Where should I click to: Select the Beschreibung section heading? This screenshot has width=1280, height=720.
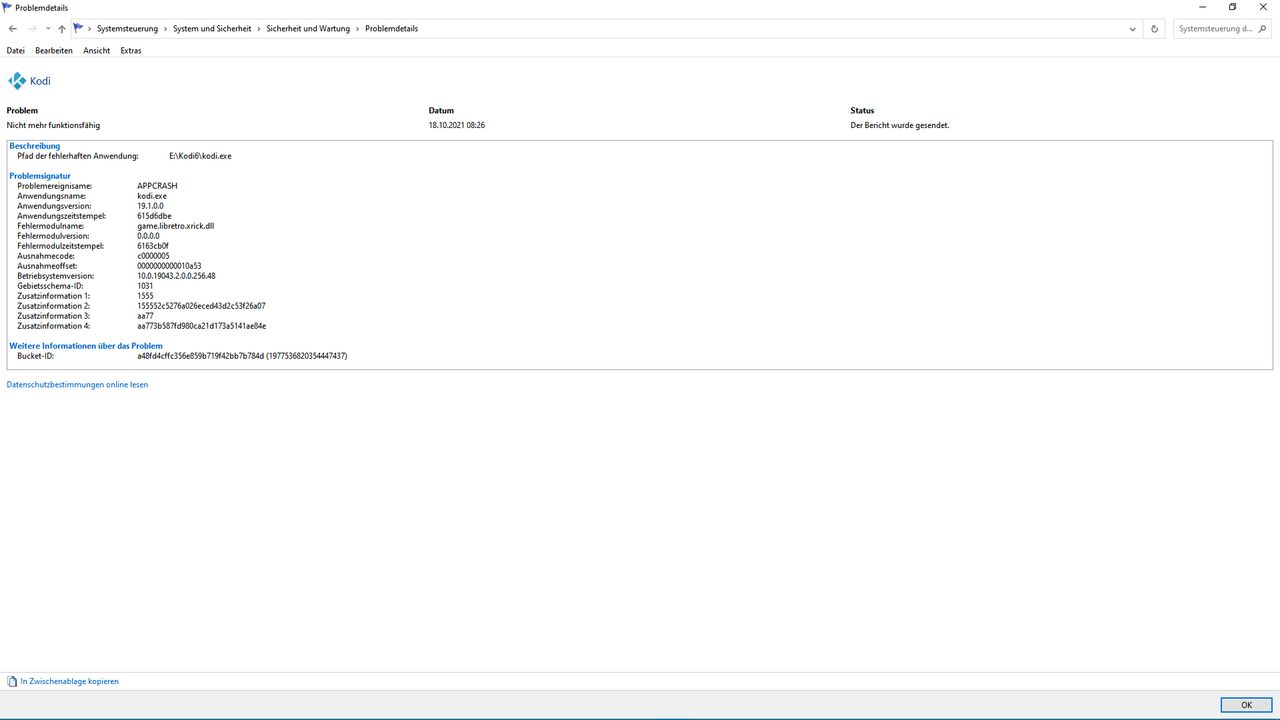pos(35,146)
